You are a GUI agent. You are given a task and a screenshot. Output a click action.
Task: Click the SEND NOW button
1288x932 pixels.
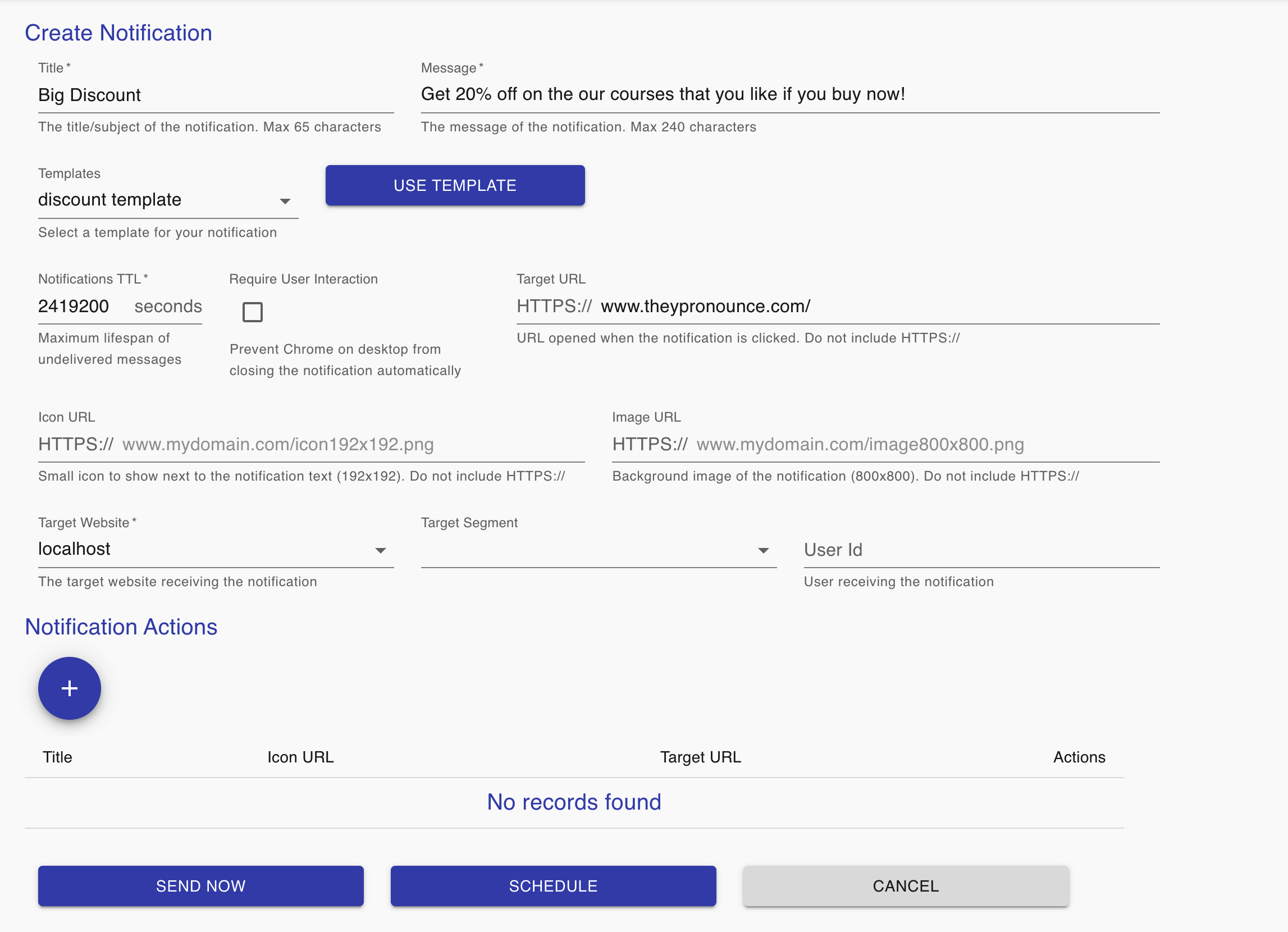click(200, 885)
